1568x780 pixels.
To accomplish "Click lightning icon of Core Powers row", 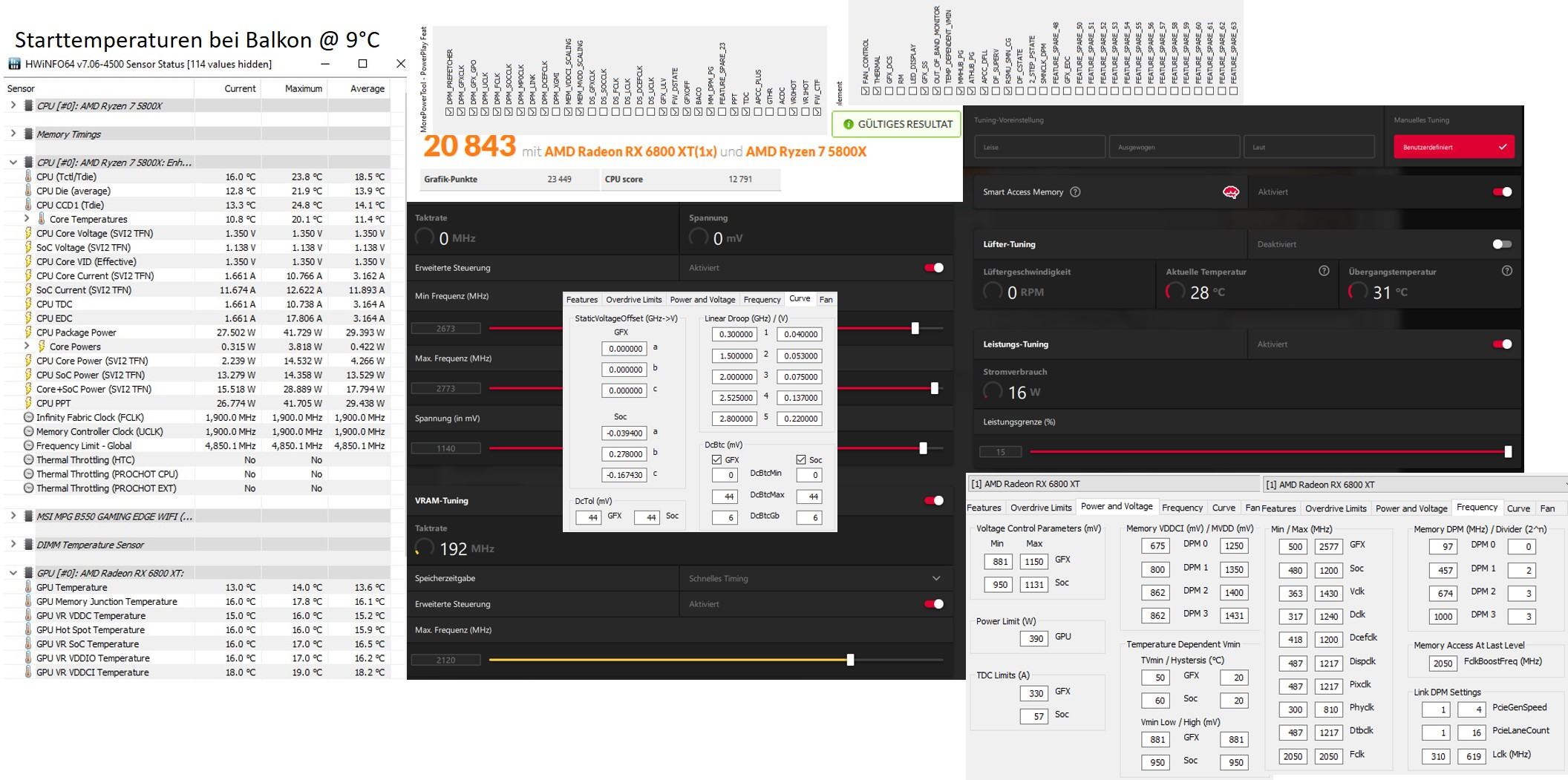I will [42, 347].
